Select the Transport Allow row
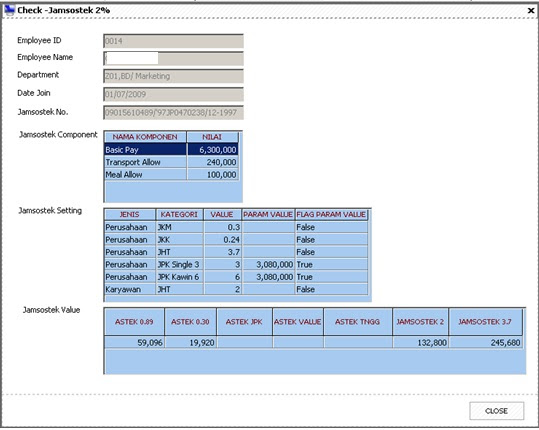Viewport: 539px width, 430px height. coord(171,162)
